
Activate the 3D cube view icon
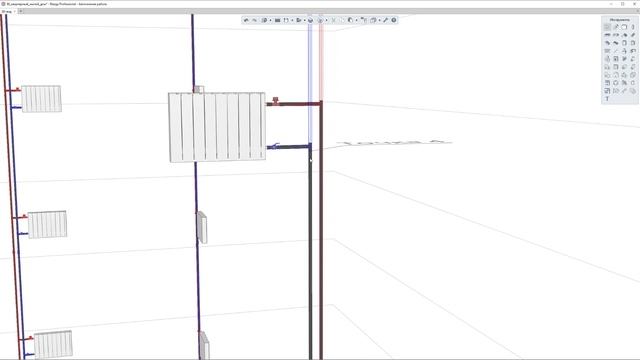pyautogui.click(x=310, y=20)
